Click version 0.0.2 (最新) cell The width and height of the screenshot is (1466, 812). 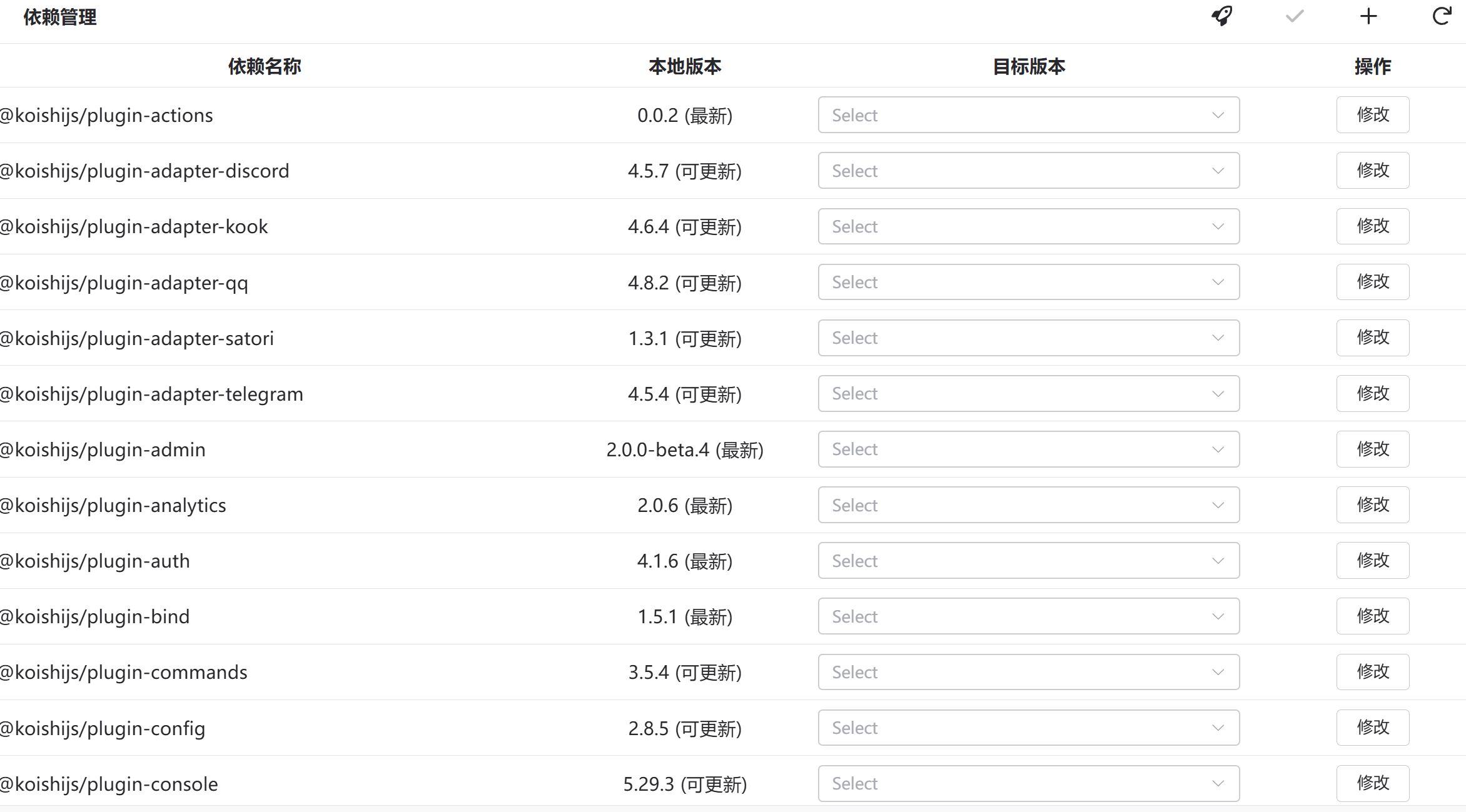click(685, 116)
